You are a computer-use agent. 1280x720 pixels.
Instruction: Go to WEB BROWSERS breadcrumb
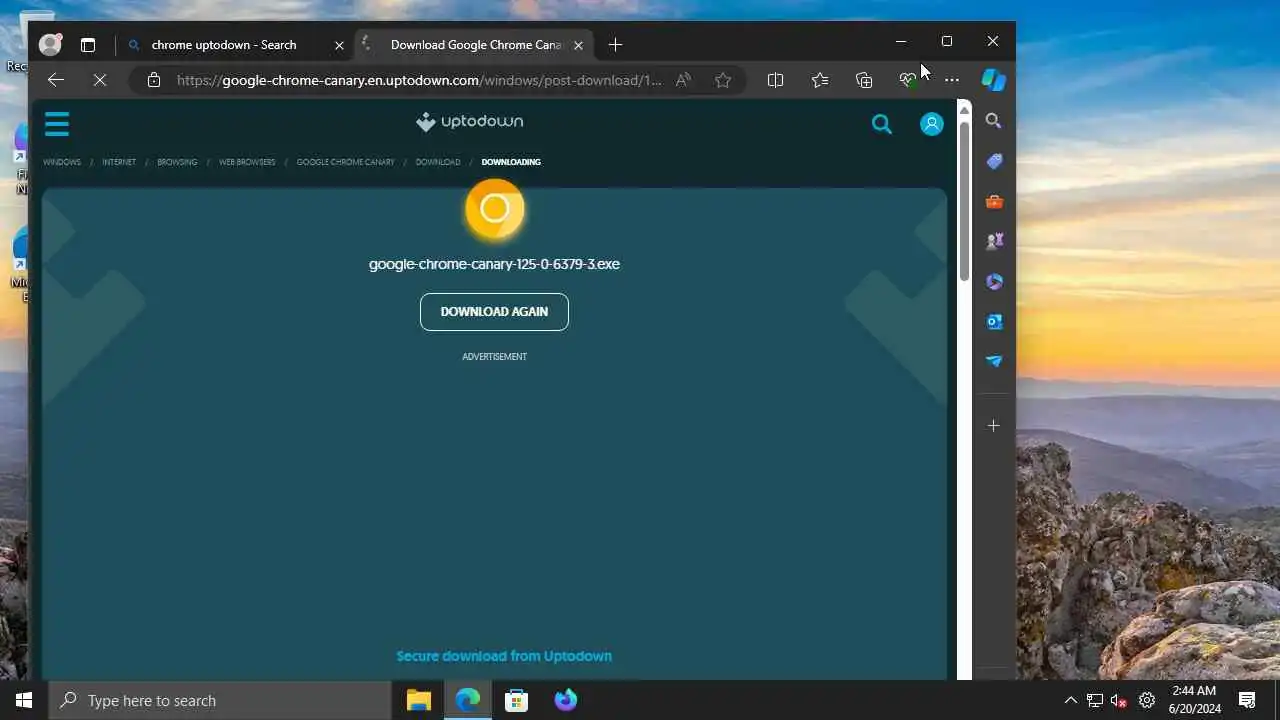coord(247,162)
